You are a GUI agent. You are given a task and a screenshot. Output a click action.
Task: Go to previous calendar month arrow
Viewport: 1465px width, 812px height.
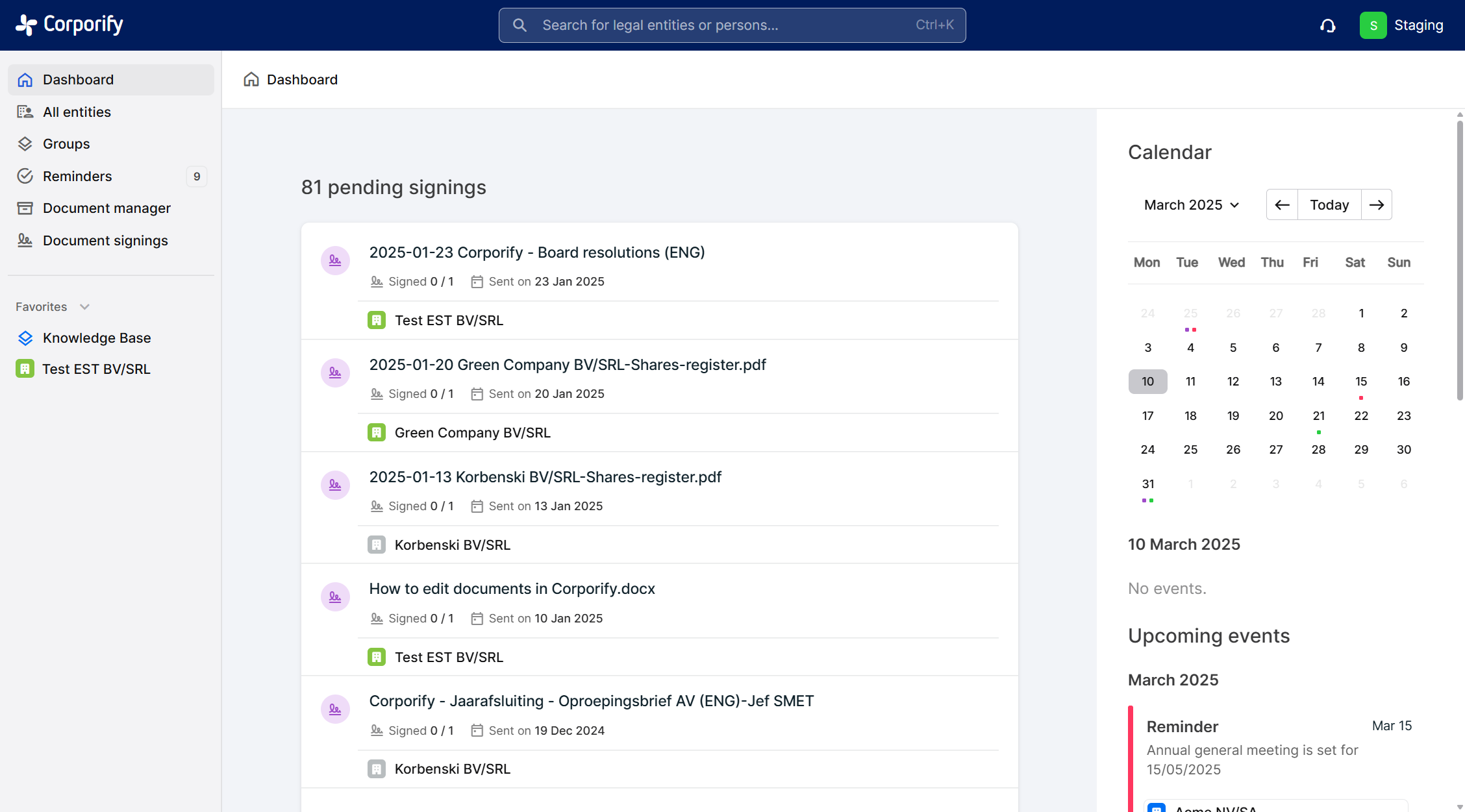(x=1282, y=204)
